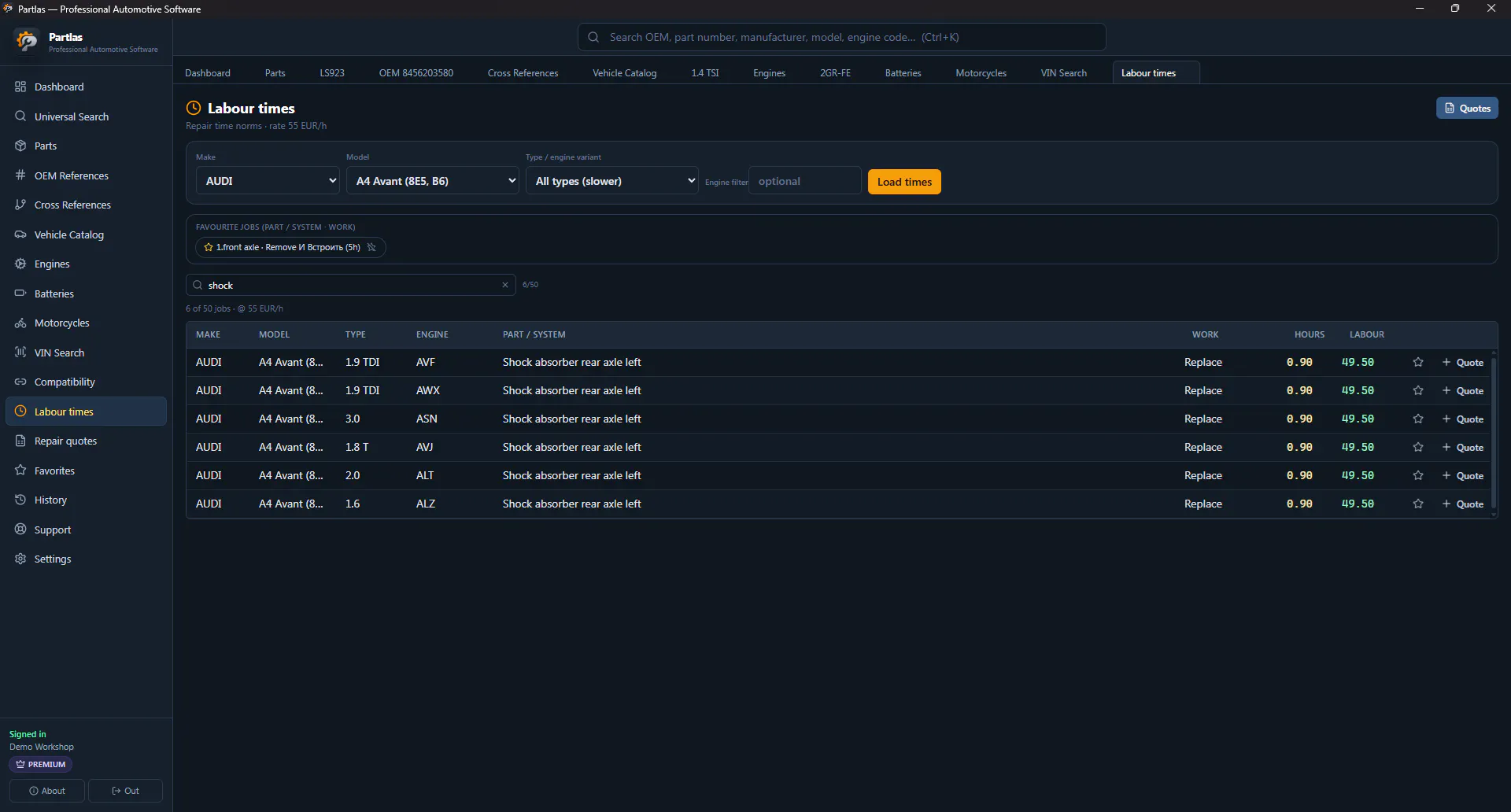Switch to the LS923 tab
The width and height of the screenshot is (1511, 812).
pyautogui.click(x=332, y=73)
